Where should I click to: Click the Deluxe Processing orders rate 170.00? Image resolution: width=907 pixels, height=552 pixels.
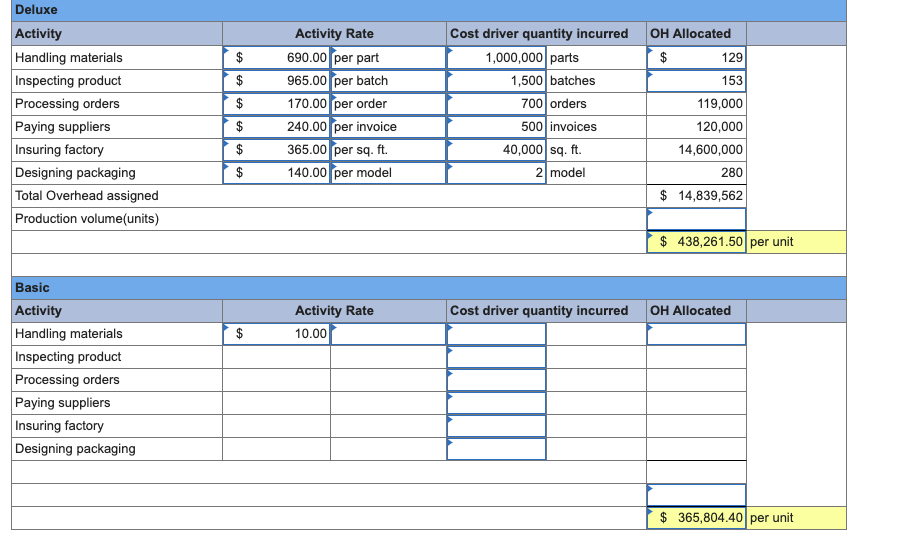pyautogui.click(x=276, y=104)
